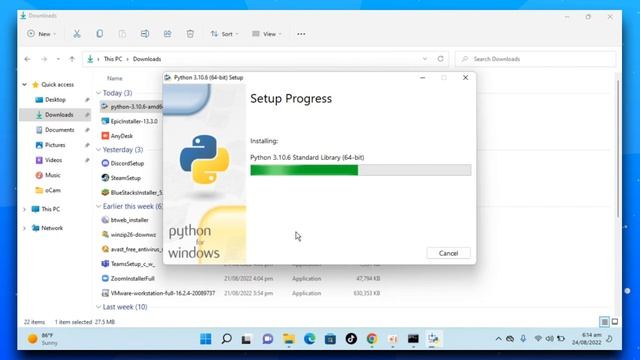640x360 pixels.
Task: Open the Windows Start menu
Action: tap(206, 339)
